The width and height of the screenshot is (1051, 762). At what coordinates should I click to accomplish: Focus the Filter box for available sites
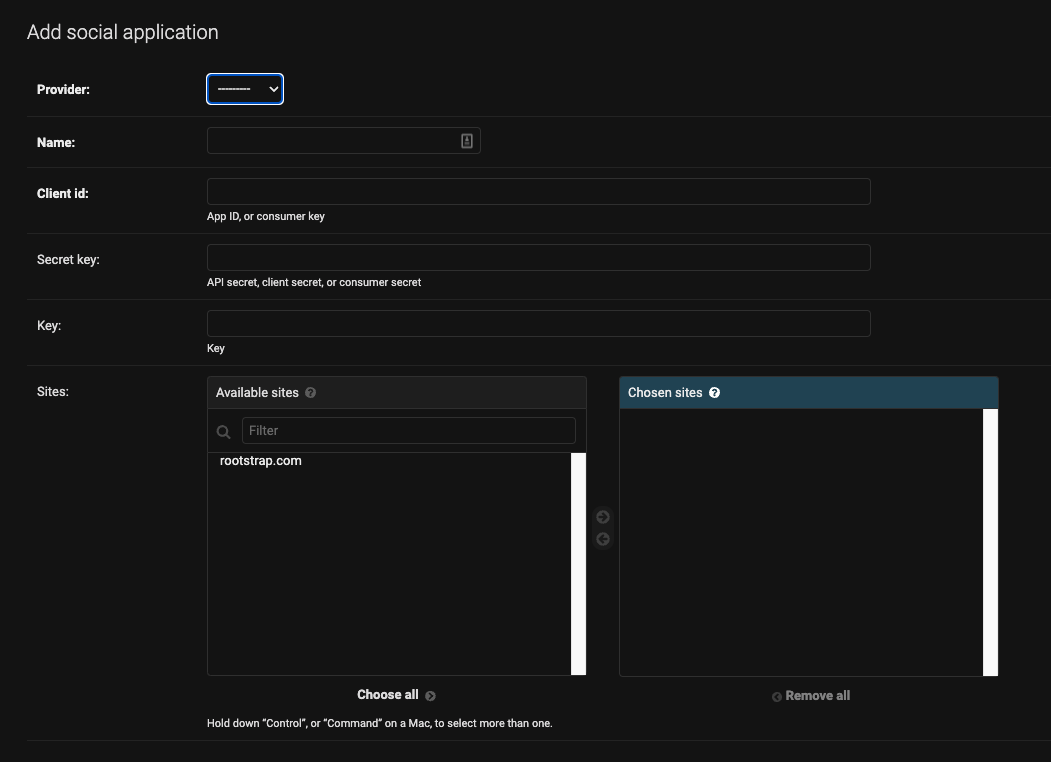[x=408, y=431]
